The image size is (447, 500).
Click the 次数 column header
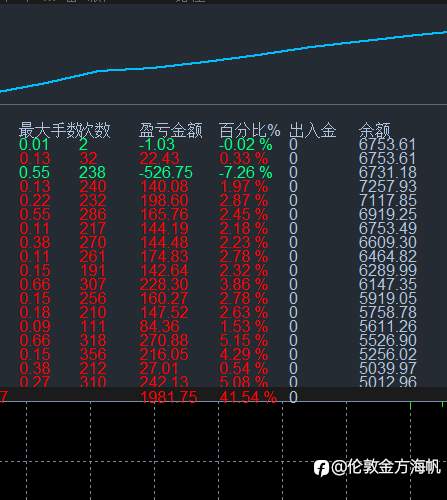coord(94,130)
